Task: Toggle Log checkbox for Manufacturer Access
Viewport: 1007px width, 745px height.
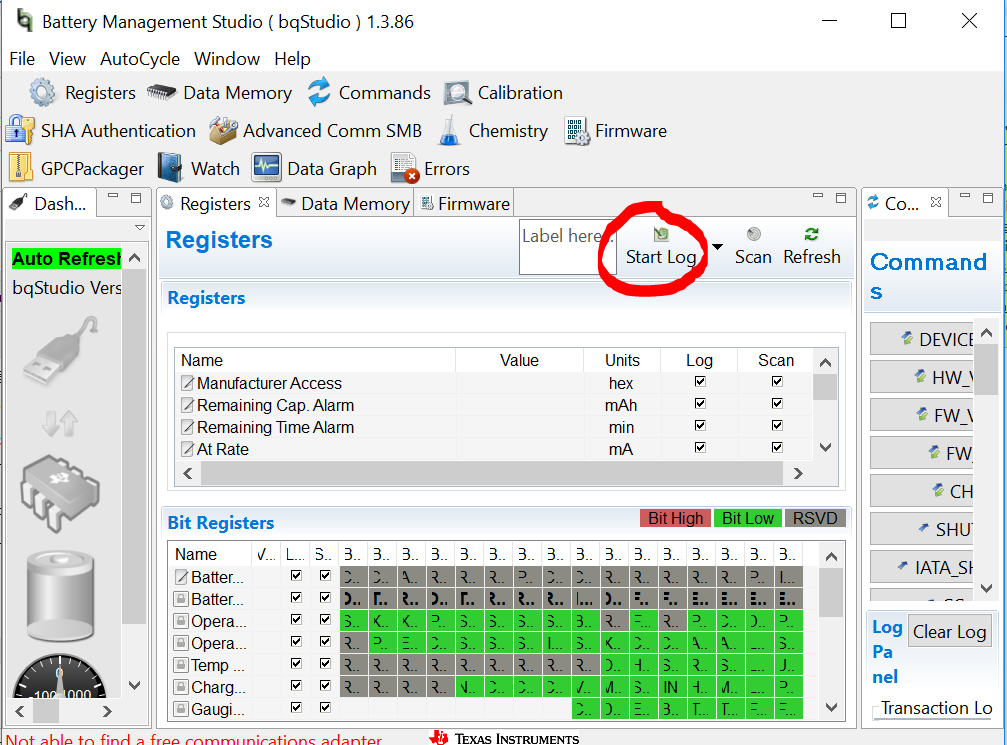Action: 700,381
